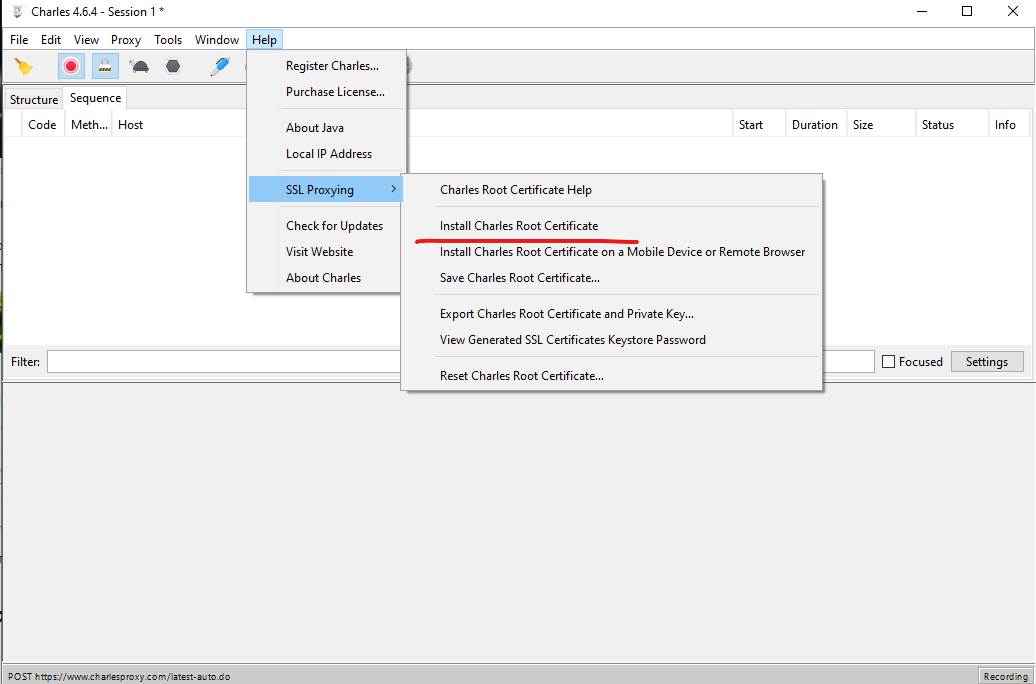Select Visit Website menu item
This screenshot has width=1036, height=684.
click(326, 252)
